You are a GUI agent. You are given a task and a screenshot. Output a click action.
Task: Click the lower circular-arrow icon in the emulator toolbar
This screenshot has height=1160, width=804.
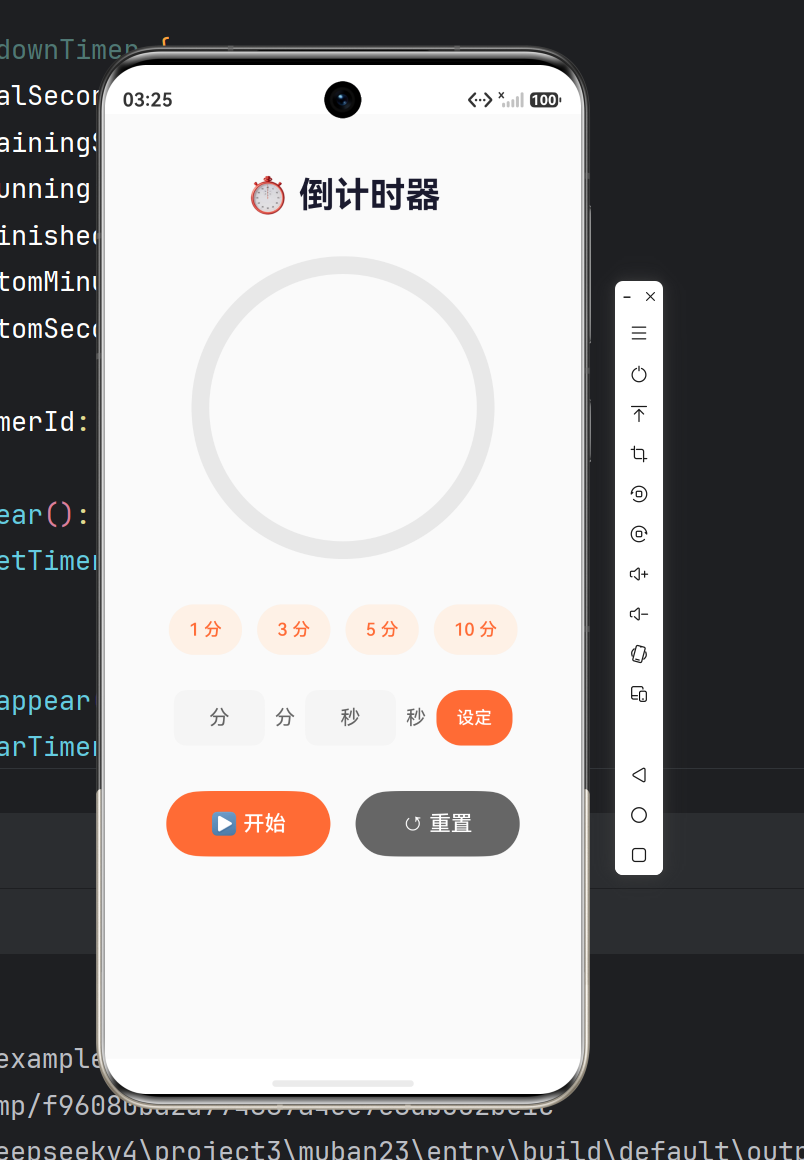click(x=639, y=533)
